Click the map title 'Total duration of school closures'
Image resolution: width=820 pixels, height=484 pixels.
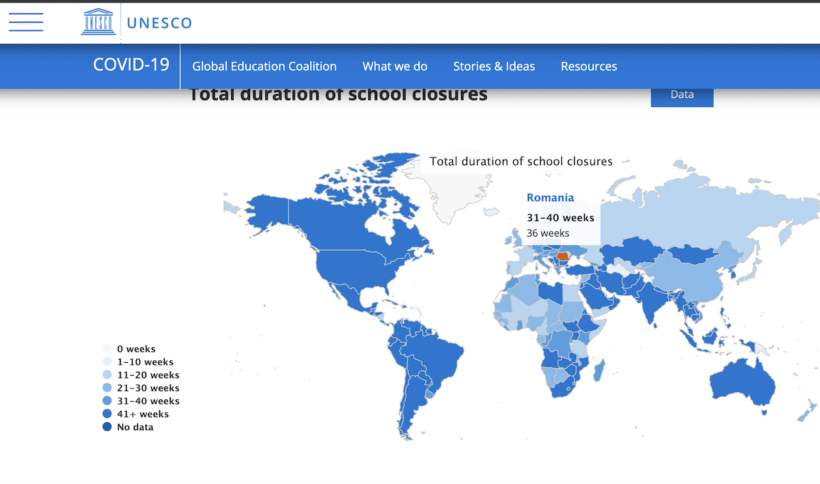[x=521, y=162]
